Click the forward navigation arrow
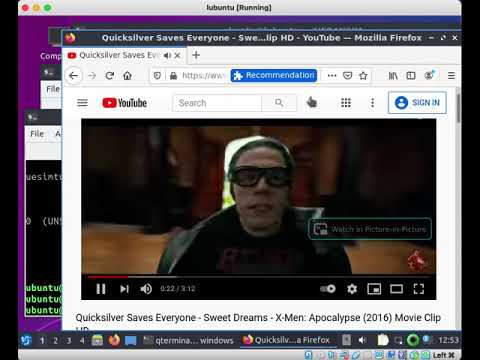480x360 pixels. 92,76
